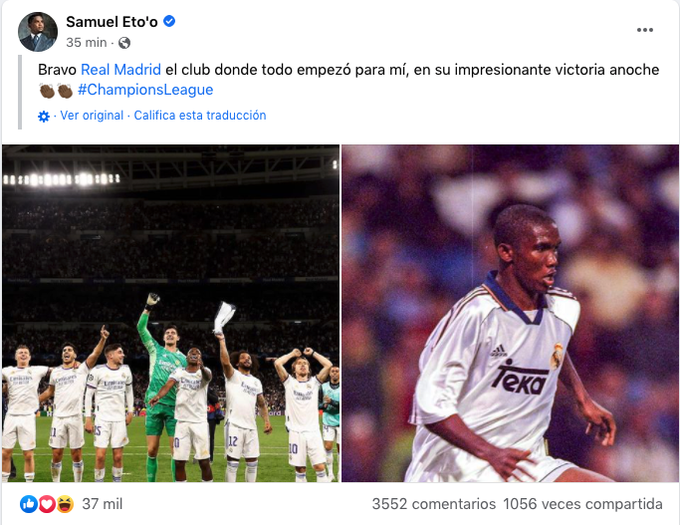
Task: Open the vintage Teka jersey player photo
Action: coord(510,313)
